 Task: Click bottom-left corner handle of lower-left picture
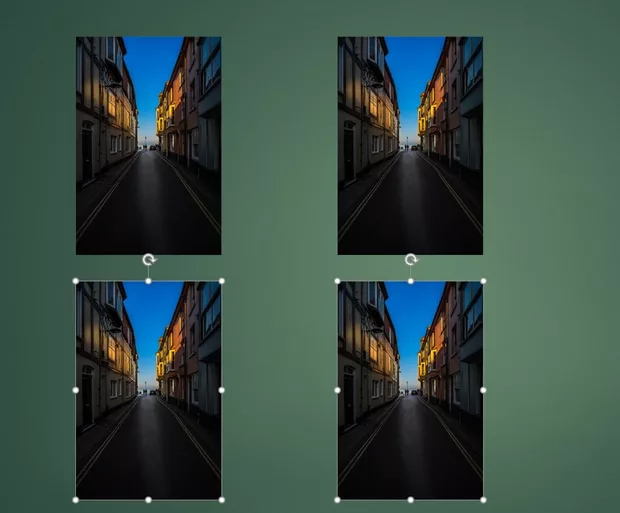(x=76, y=500)
